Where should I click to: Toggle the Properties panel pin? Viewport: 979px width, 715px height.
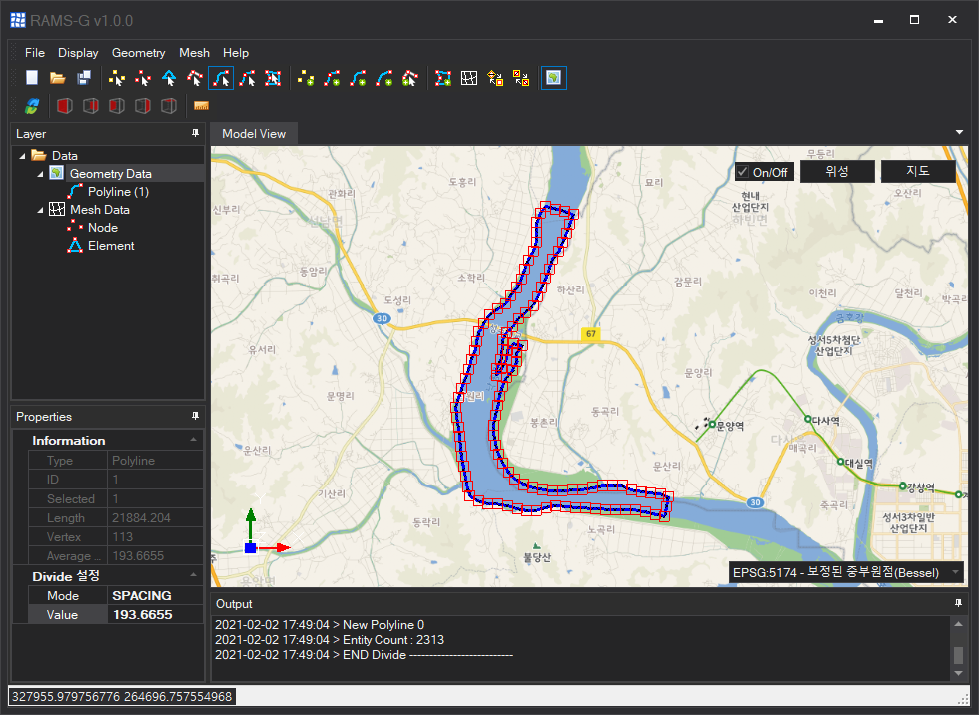(195, 416)
